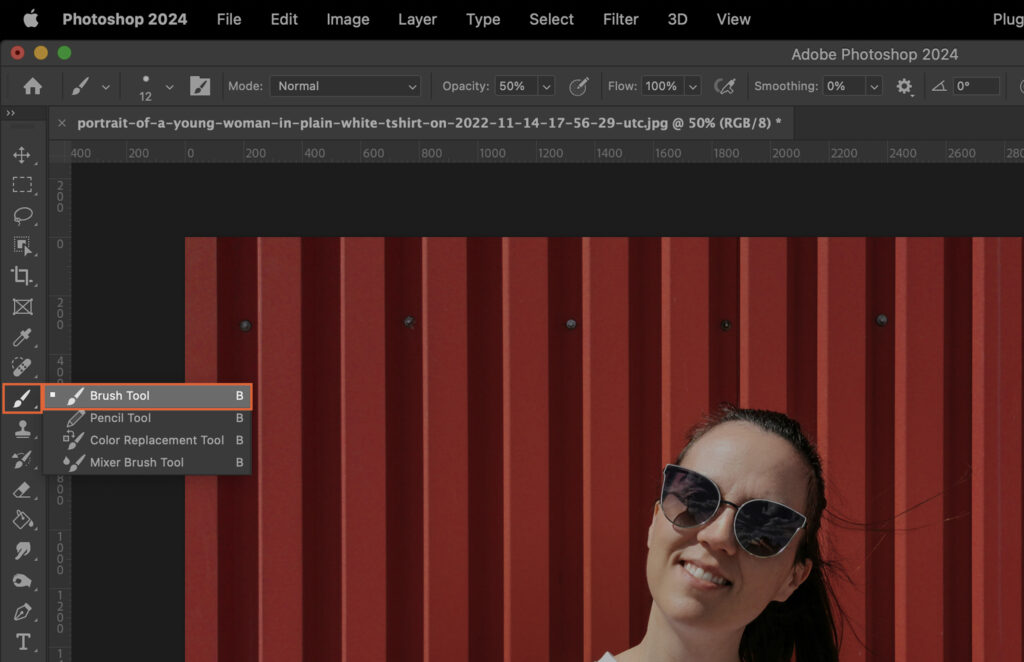Select the Move tool
This screenshot has height=662, width=1024.
pos(22,154)
